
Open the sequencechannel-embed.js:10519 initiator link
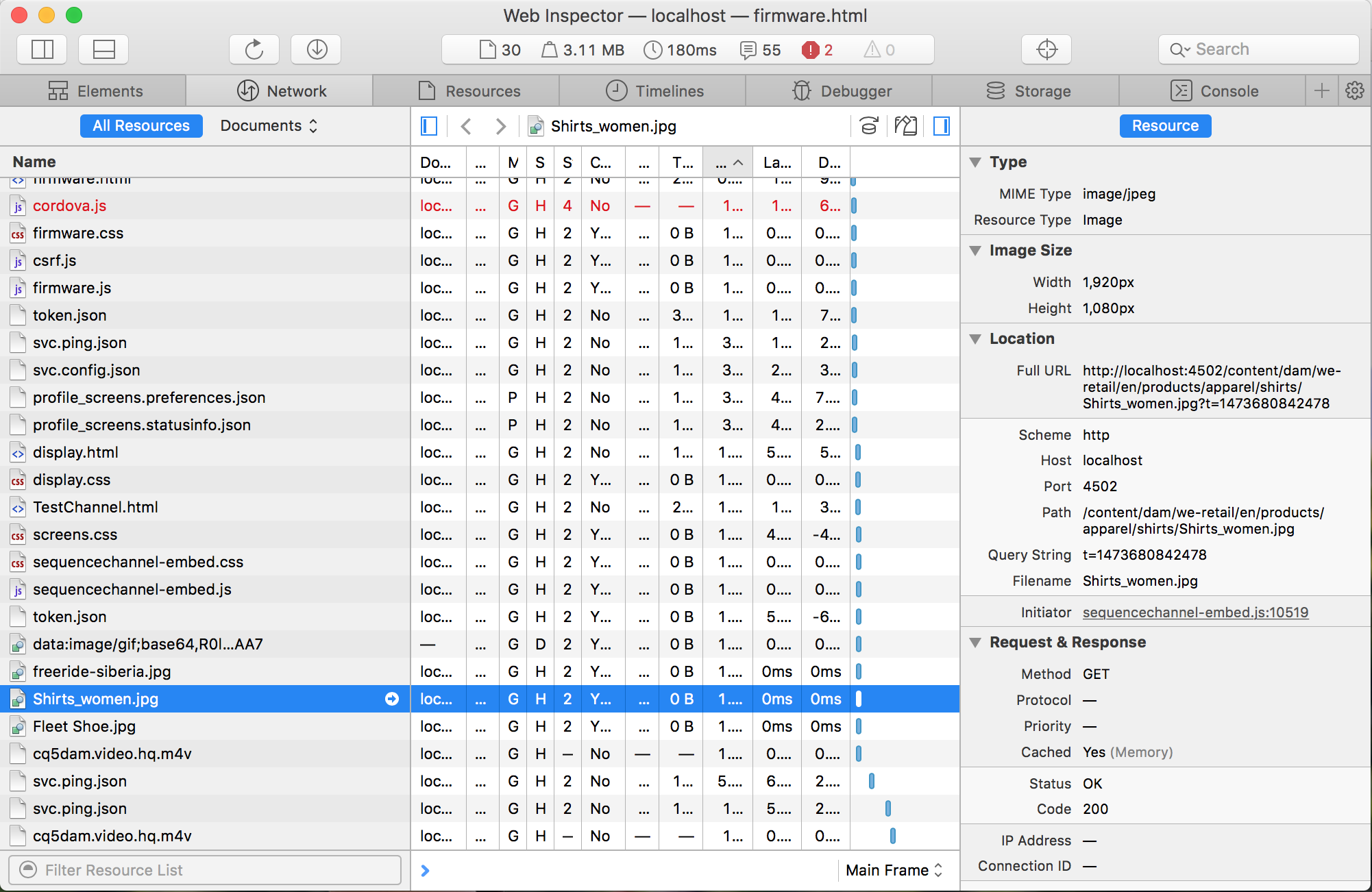click(x=1195, y=612)
